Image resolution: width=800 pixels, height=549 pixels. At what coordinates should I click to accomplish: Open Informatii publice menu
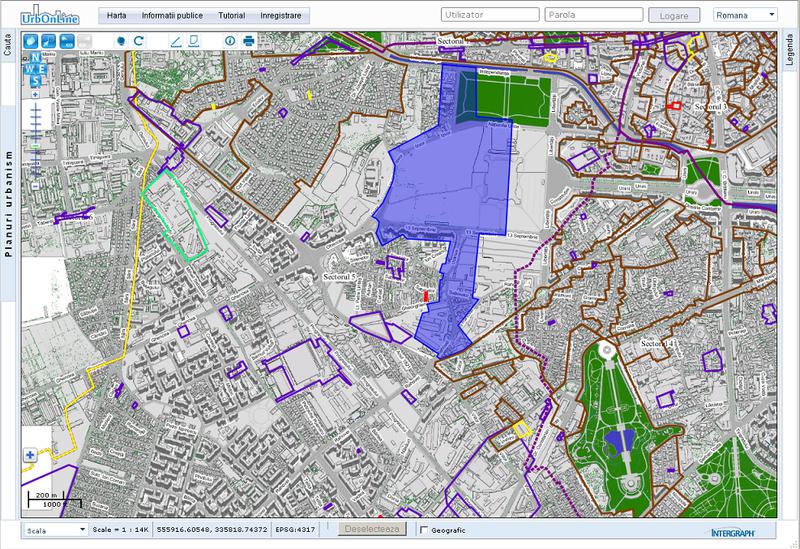tap(174, 16)
